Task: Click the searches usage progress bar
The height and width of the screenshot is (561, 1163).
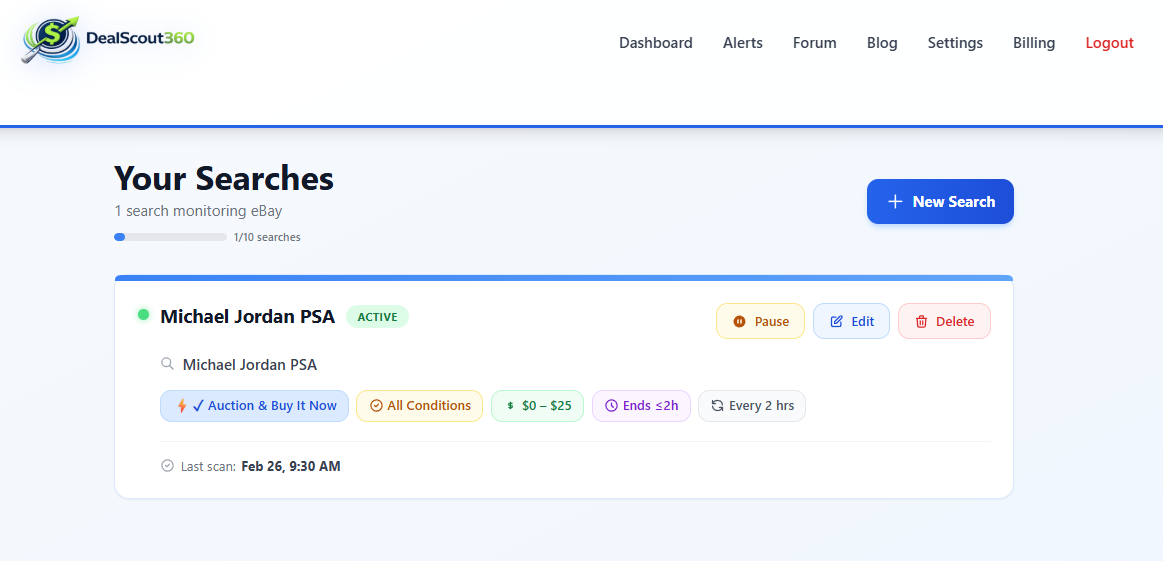Action: tap(171, 237)
